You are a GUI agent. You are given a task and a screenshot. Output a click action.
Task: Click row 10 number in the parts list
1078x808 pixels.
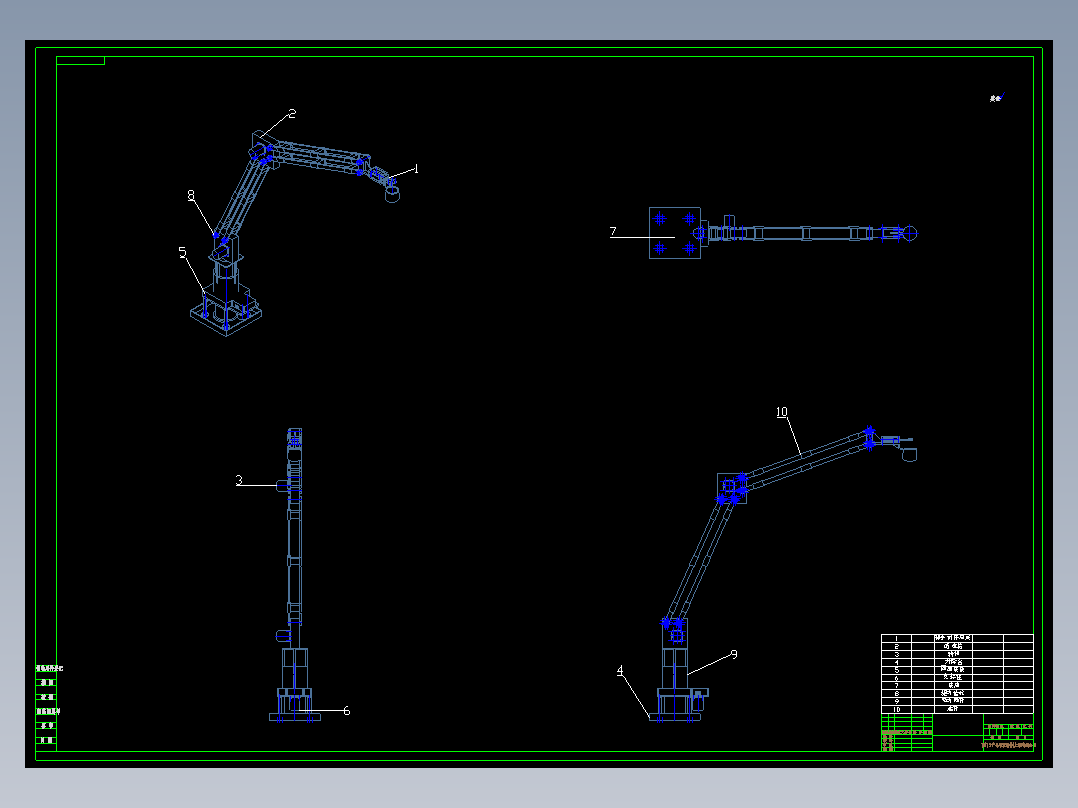pos(896,710)
